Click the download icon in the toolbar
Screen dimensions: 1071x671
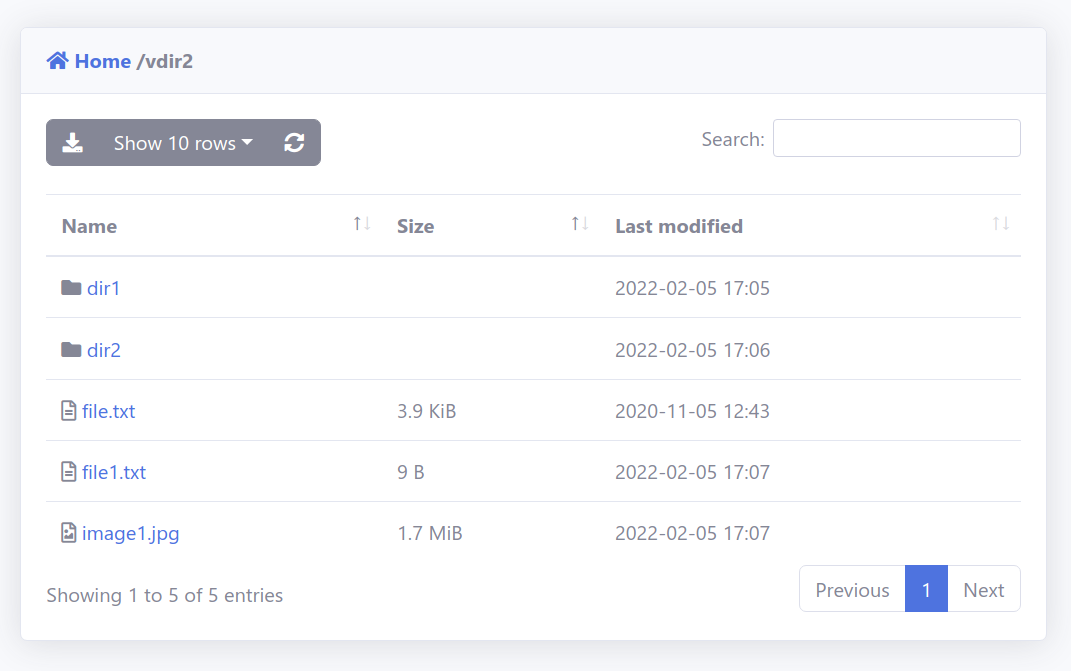tap(73, 142)
